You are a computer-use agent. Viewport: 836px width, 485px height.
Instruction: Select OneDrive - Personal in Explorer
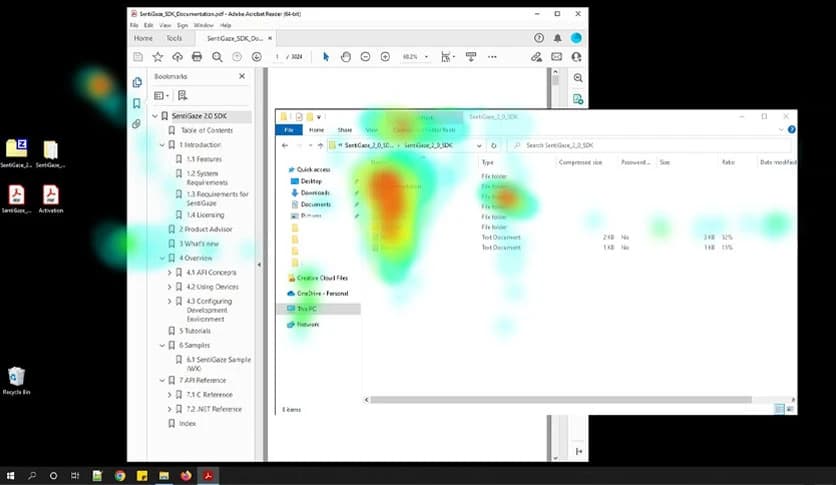pyautogui.click(x=322, y=293)
